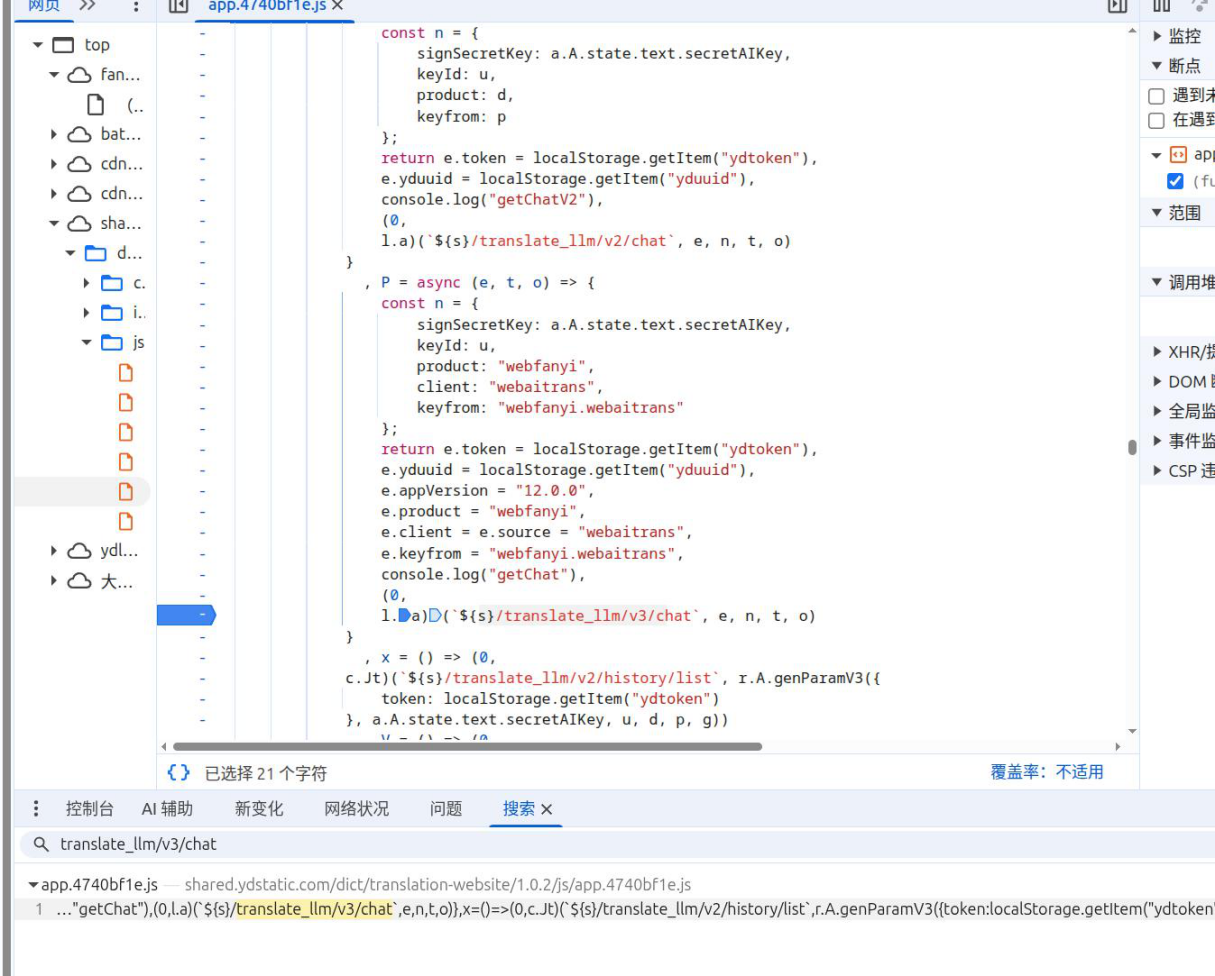Collapse the 断点 breakpoints section
The image size is (1215, 976).
pyautogui.click(x=1158, y=66)
